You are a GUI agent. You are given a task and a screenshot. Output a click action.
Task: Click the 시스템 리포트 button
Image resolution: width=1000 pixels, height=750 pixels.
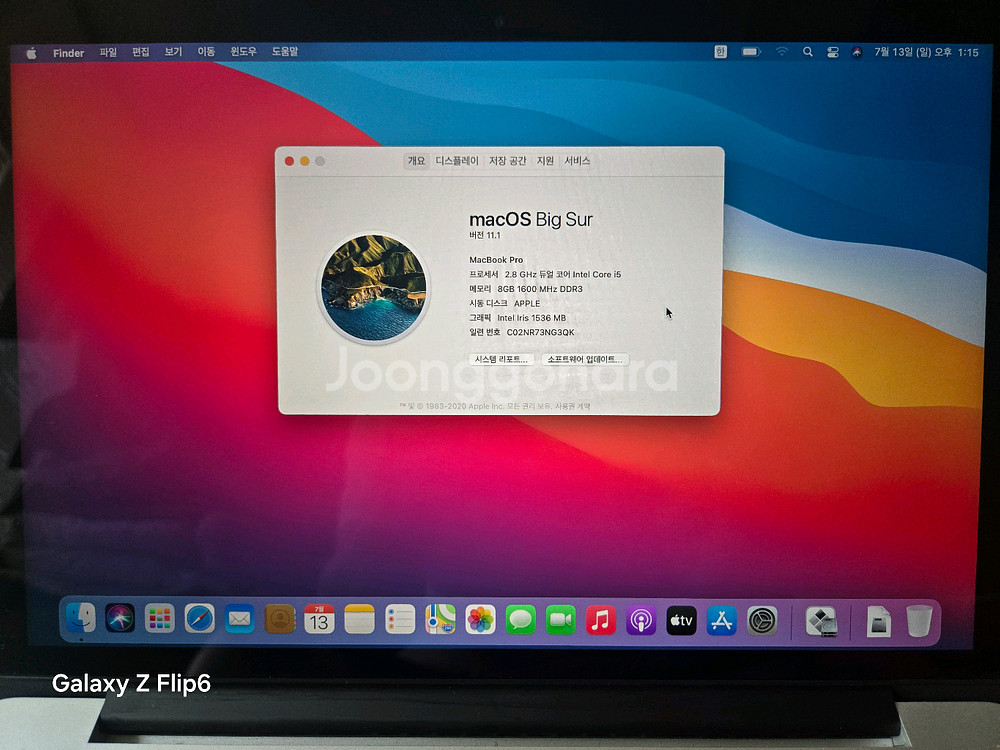(501, 359)
